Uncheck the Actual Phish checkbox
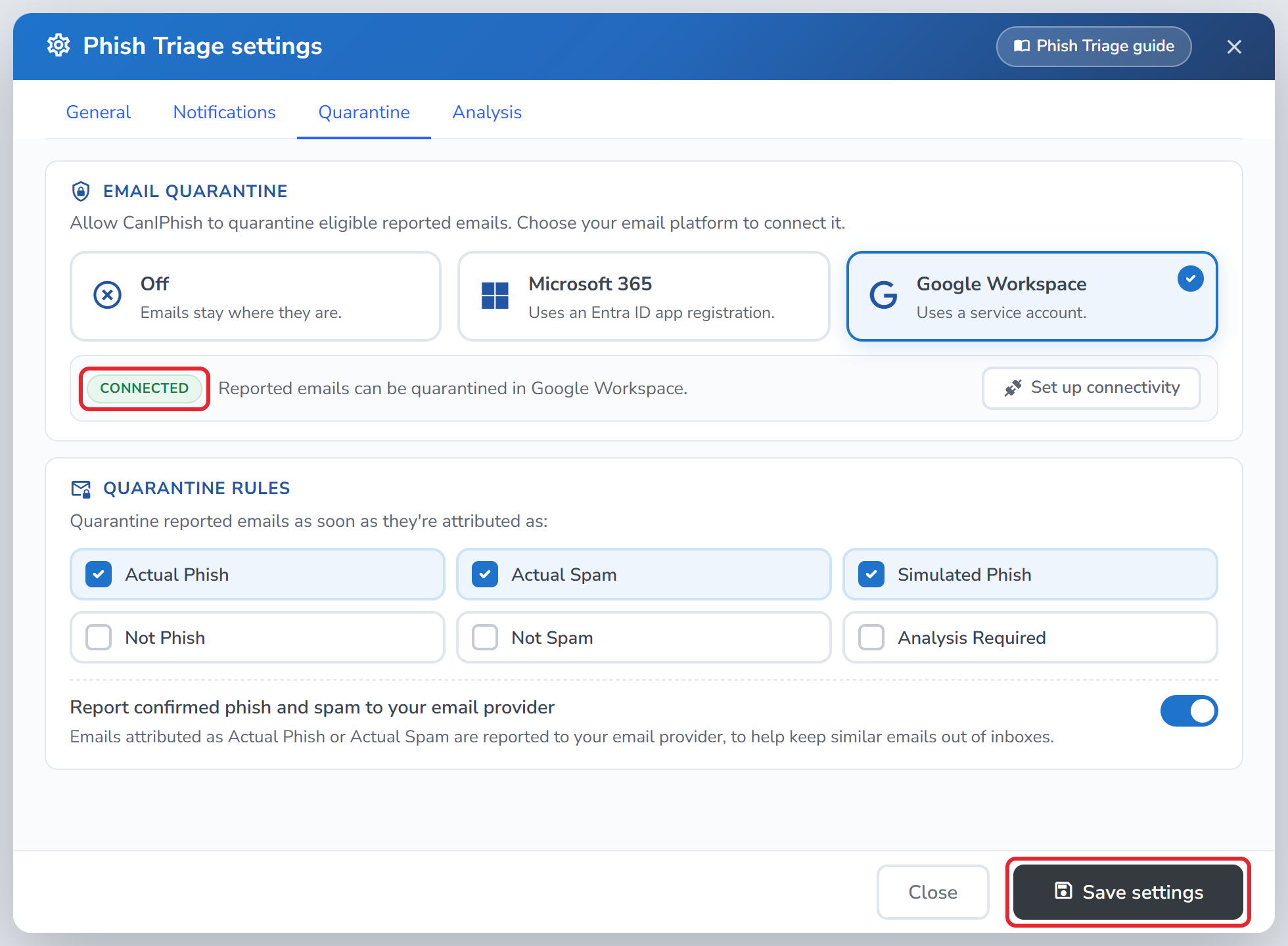 point(99,574)
